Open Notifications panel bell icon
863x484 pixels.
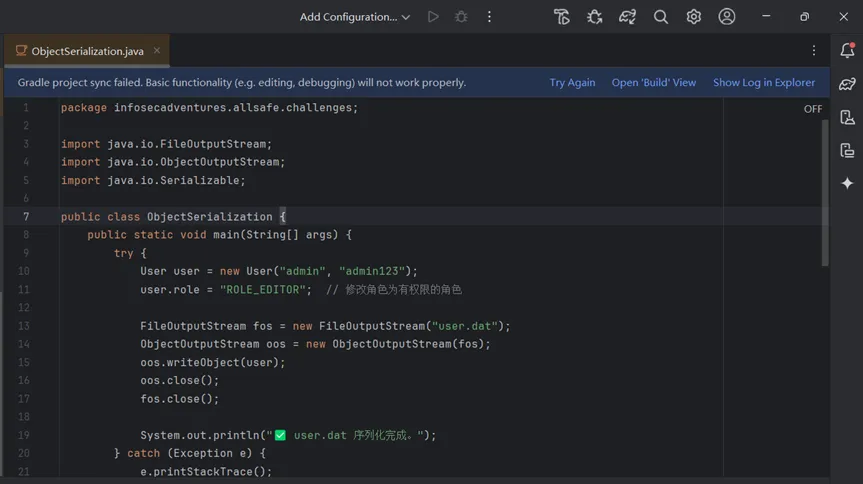[847, 51]
